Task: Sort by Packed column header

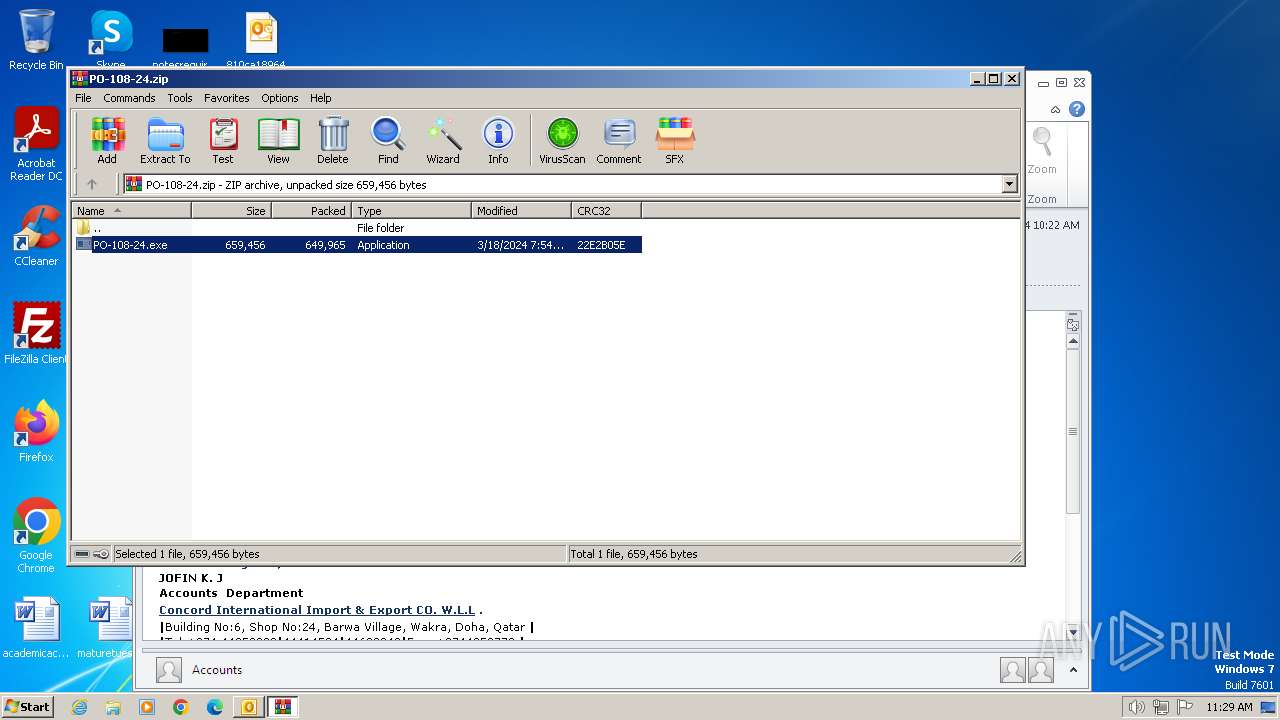Action: click(x=311, y=211)
